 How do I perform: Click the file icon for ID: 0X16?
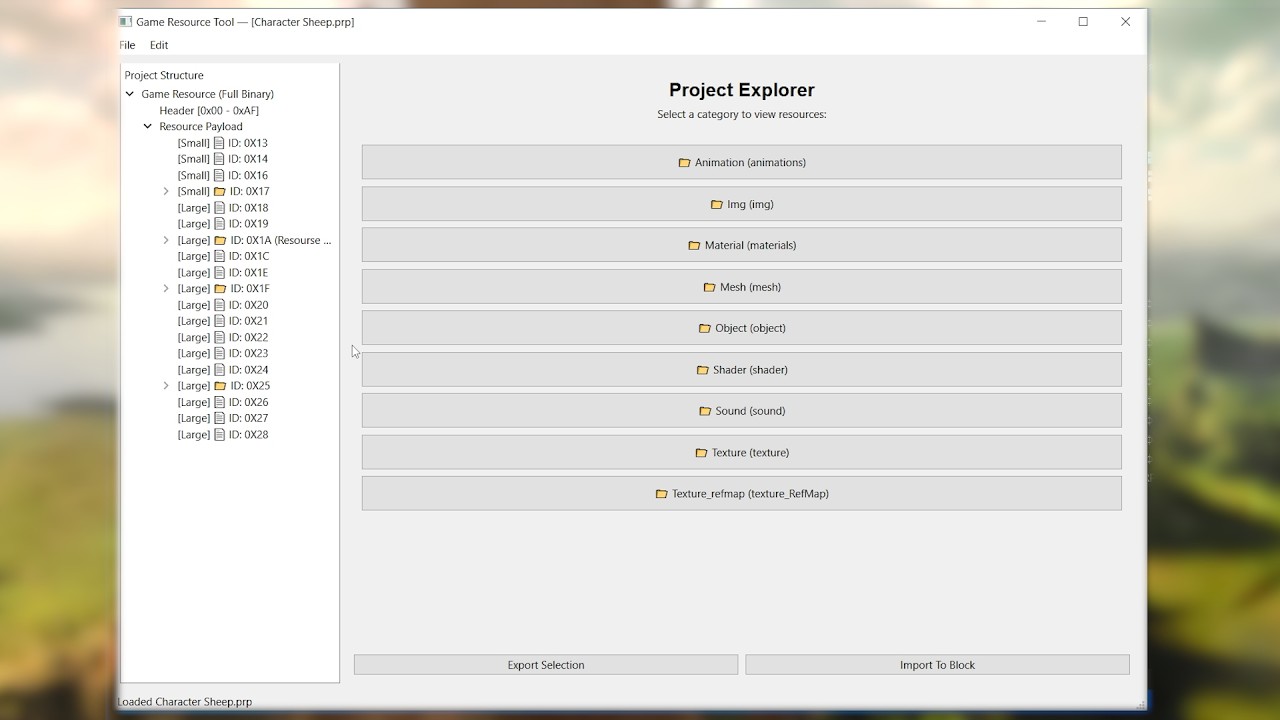(x=219, y=175)
